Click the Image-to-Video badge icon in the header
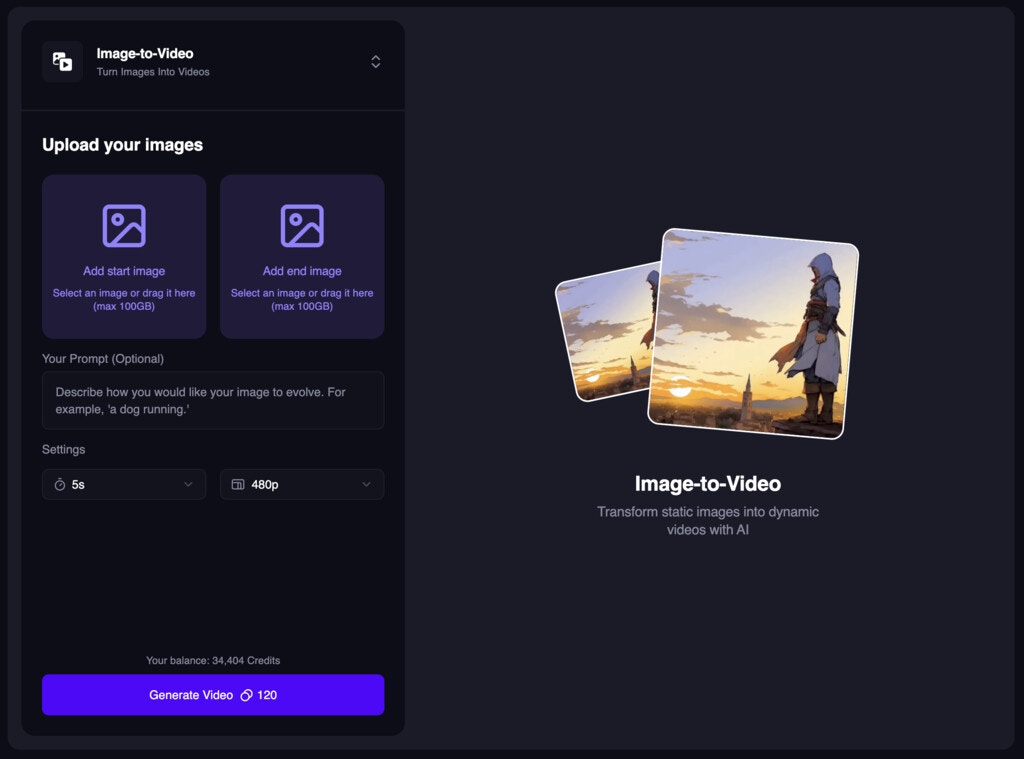The image size is (1024, 759). pyautogui.click(x=62, y=62)
